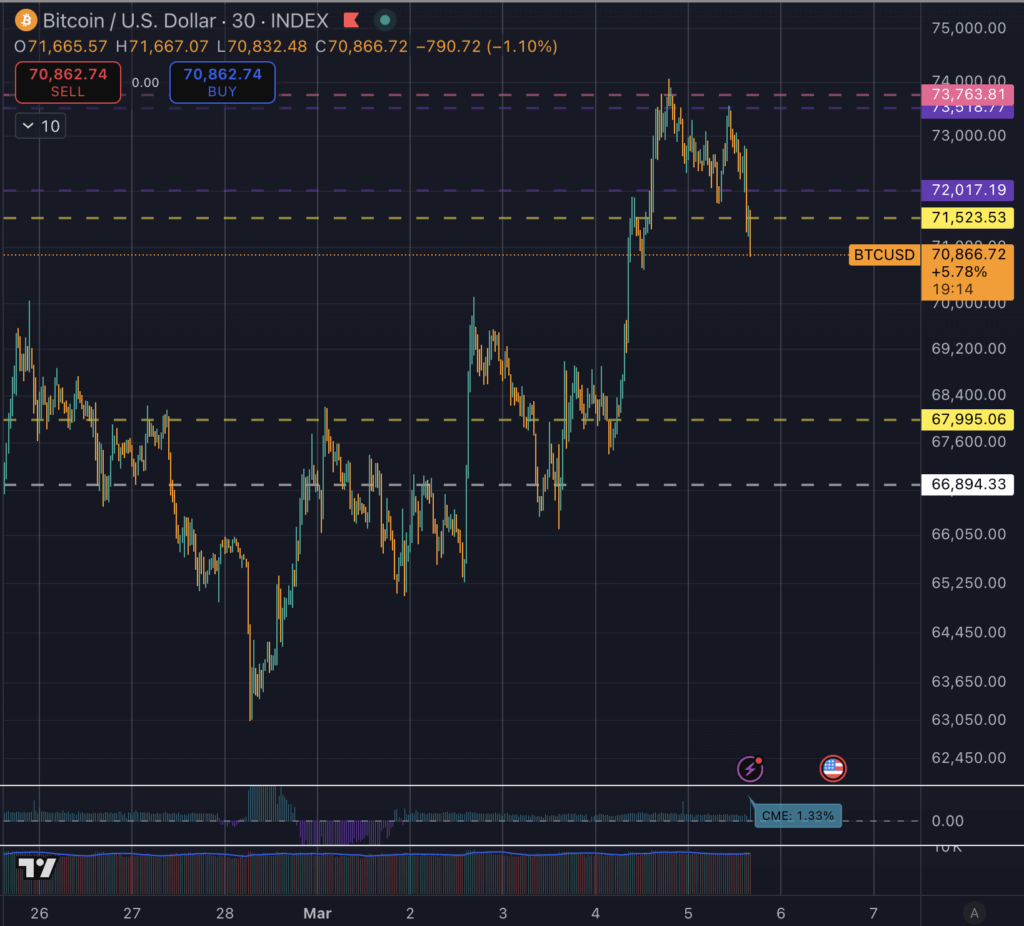This screenshot has height=926, width=1024.
Task: Click the Mar label on the date axis
Action: tap(317, 913)
